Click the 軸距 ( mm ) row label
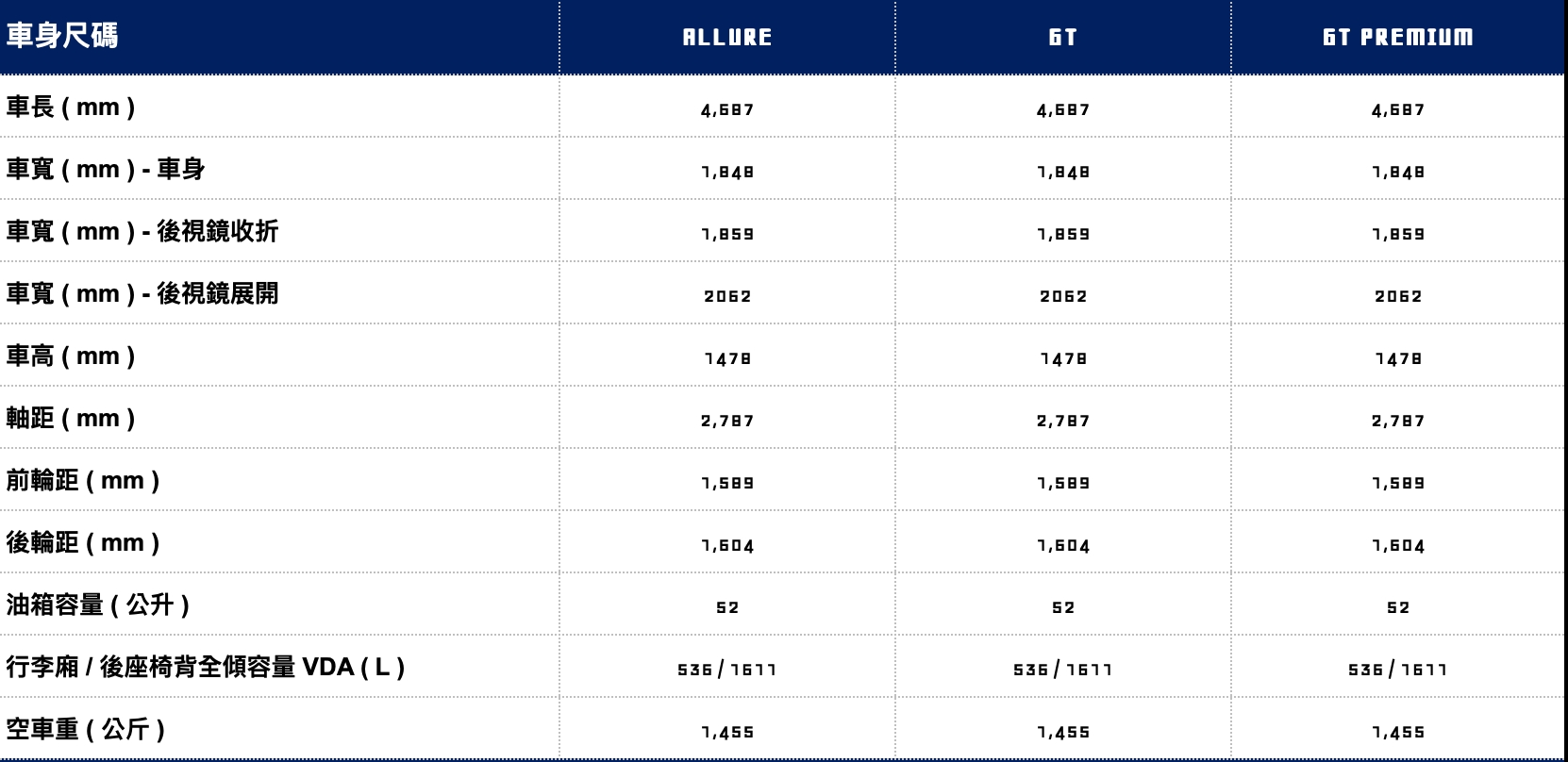Image resolution: width=1568 pixels, height=762 pixels. coord(71,418)
